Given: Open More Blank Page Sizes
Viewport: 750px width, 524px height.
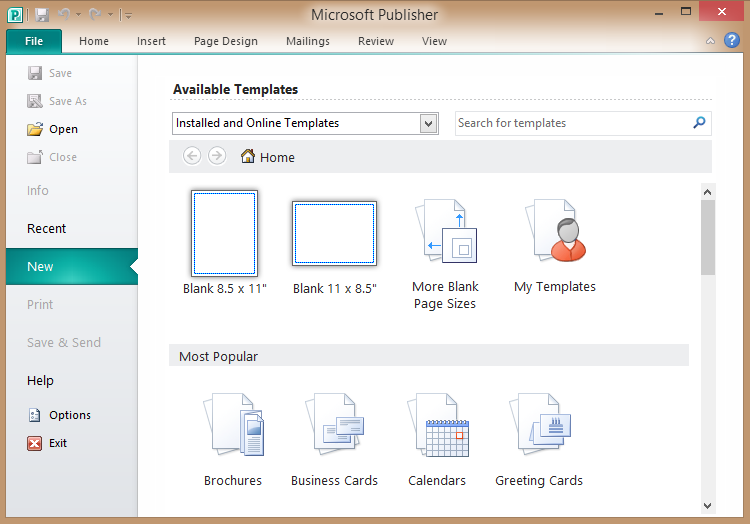Looking at the screenshot, I should [445, 255].
